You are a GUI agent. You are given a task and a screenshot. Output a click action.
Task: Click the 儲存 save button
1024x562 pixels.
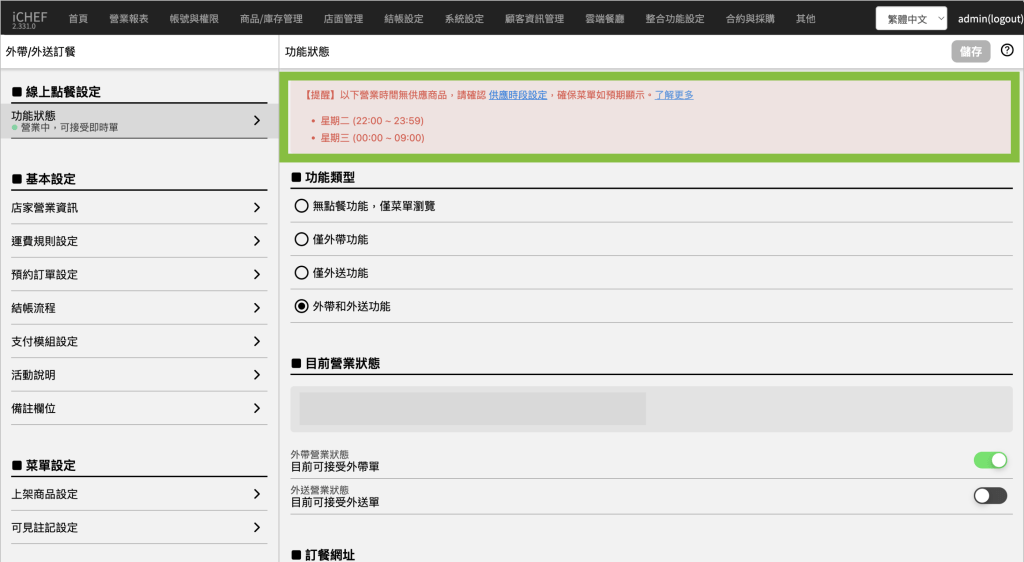(x=970, y=52)
